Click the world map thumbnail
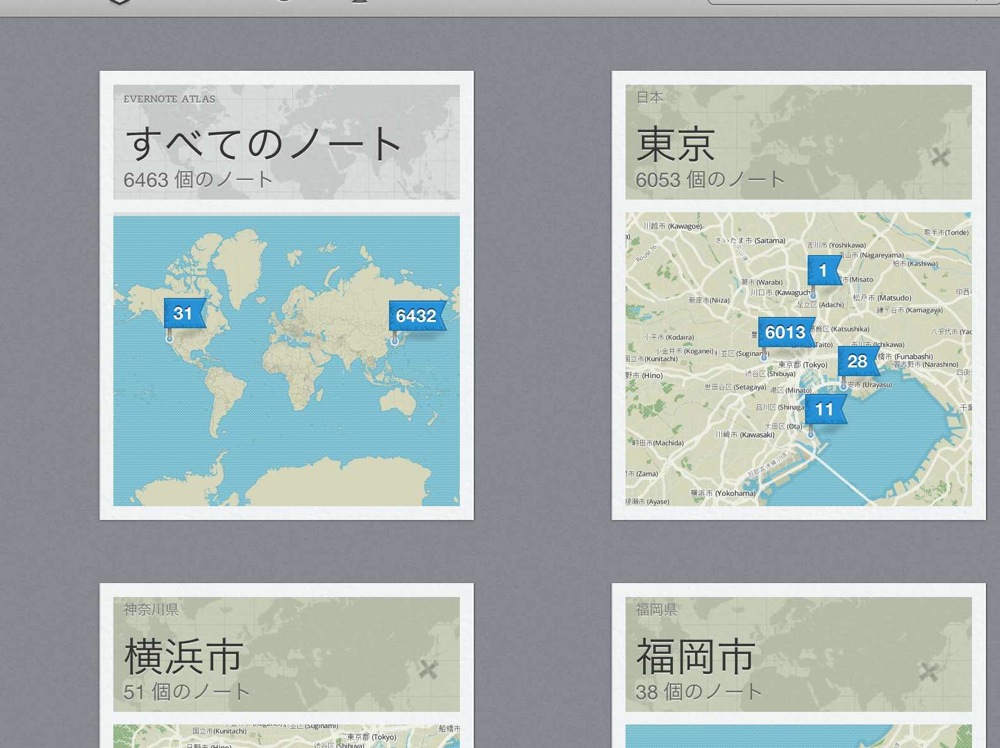The width and height of the screenshot is (1000, 748). click(286, 360)
